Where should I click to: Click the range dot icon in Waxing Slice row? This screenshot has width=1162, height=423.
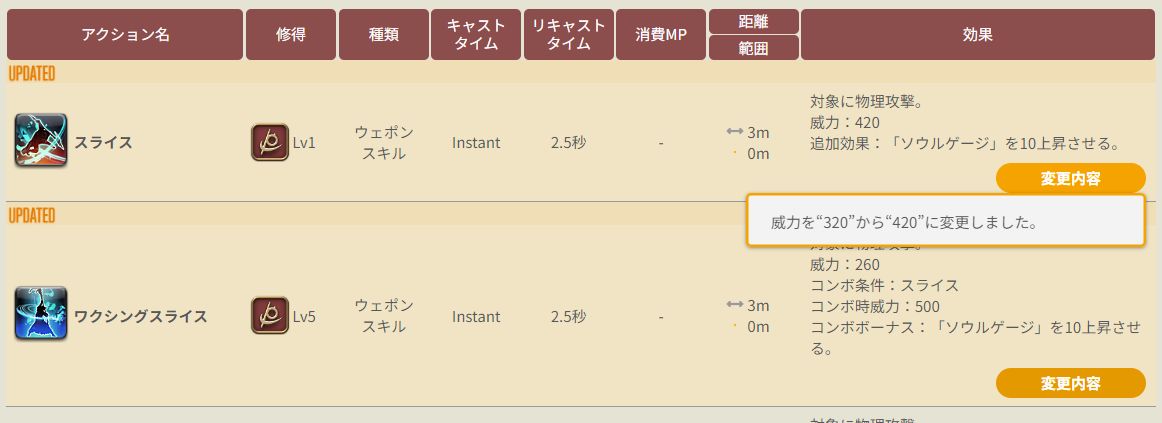[735, 326]
